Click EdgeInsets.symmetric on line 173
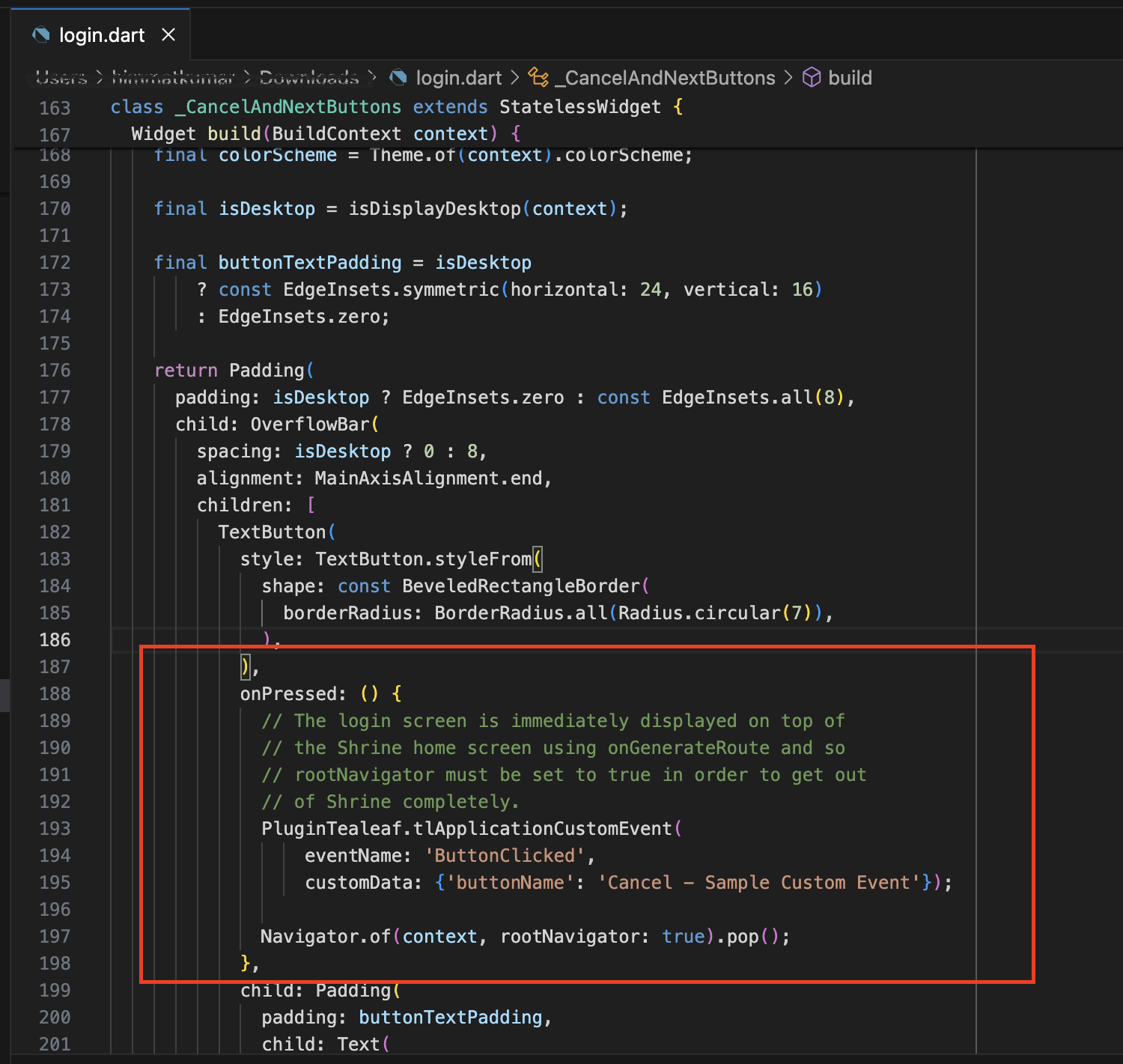The image size is (1123, 1064). (x=391, y=290)
